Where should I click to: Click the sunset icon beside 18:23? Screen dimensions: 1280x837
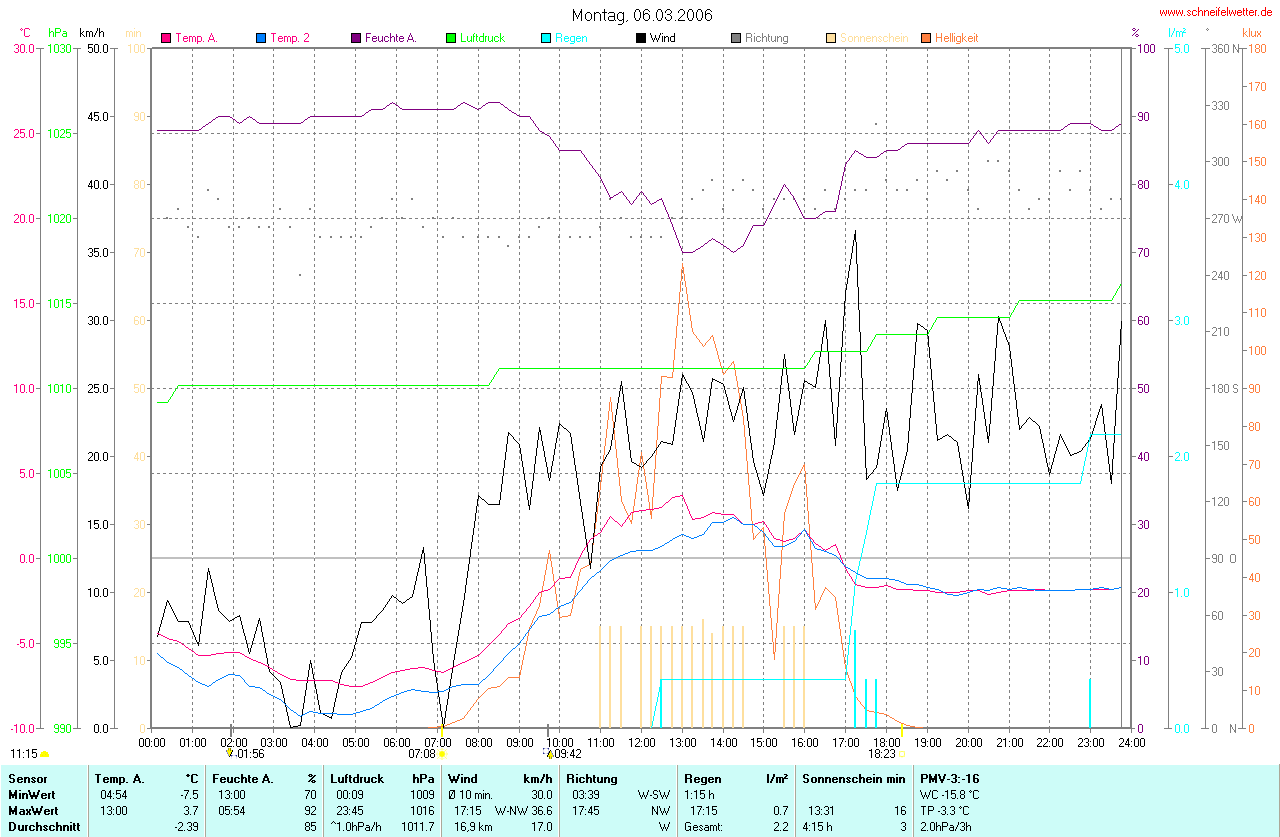click(x=902, y=754)
